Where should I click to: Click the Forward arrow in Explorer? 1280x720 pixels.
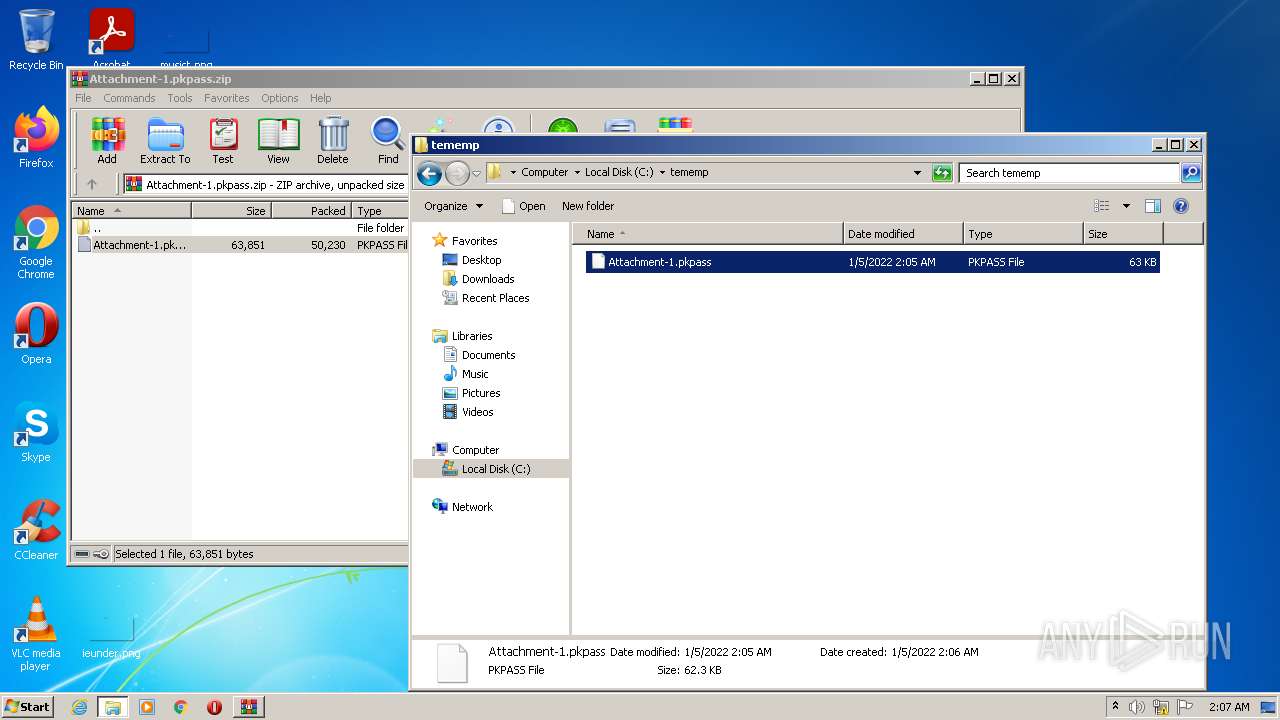pyautogui.click(x=457, y=173)
